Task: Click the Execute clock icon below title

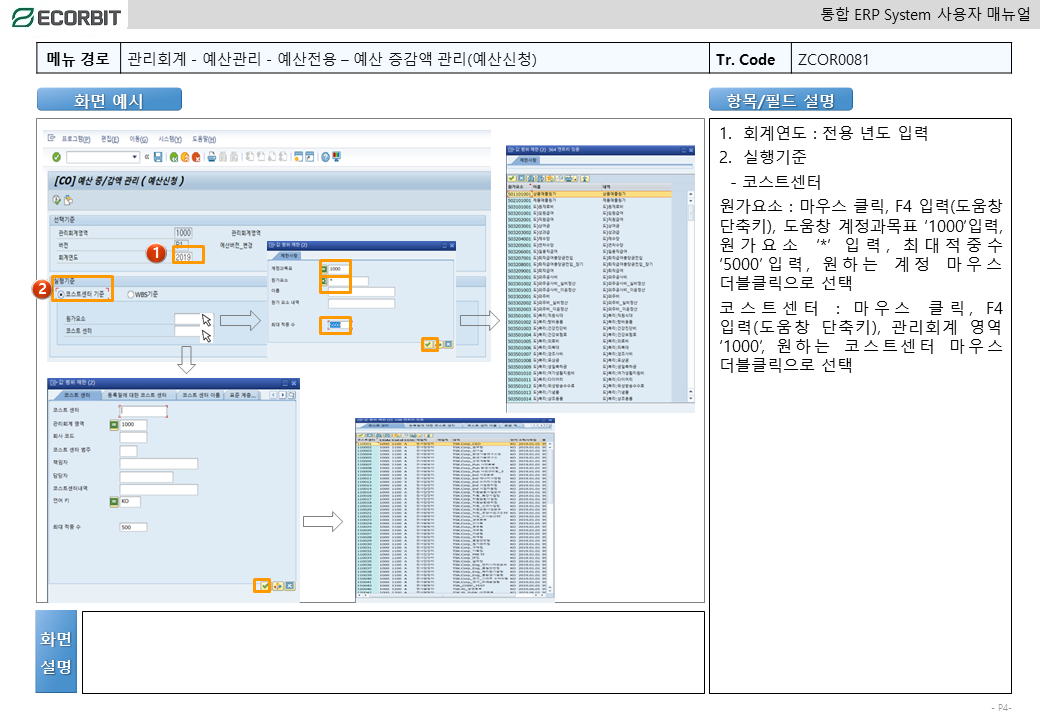Action: 57,200
